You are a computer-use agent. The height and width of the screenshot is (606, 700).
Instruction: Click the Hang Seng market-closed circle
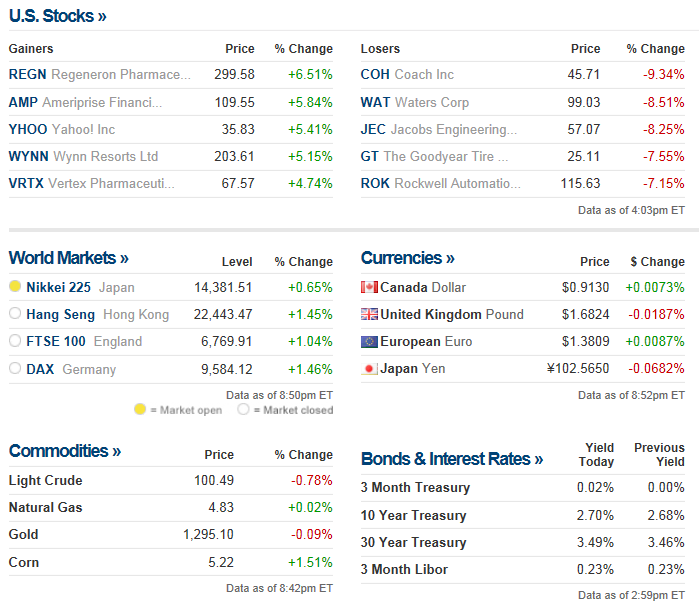click(x=15, y=315)
